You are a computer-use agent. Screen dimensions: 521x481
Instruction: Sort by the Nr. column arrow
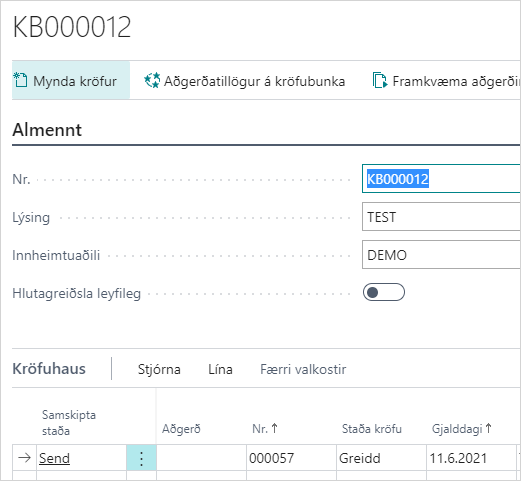coord(274,428)
